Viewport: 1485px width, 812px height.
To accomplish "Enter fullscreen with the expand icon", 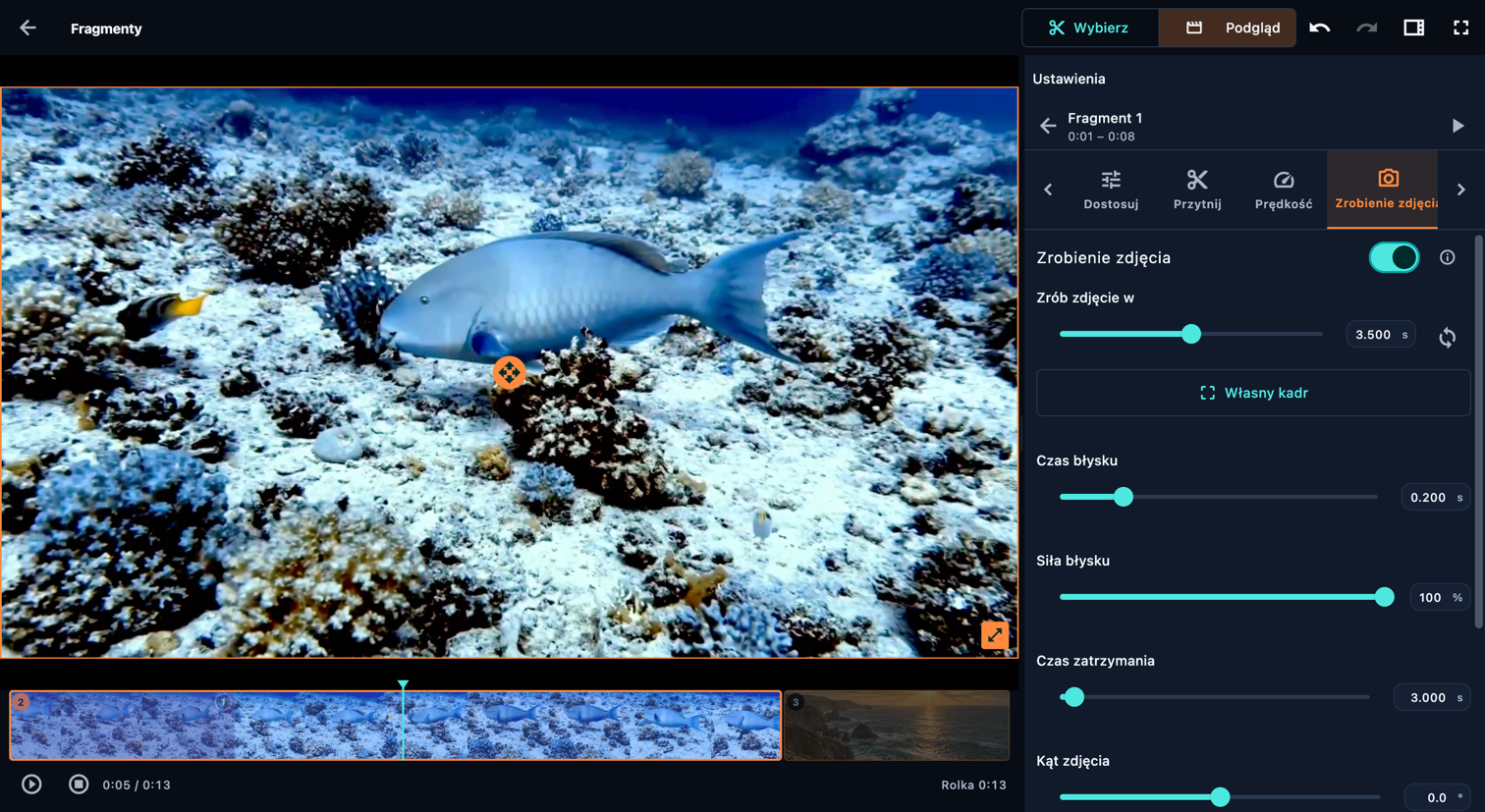I will [1460, 27].
